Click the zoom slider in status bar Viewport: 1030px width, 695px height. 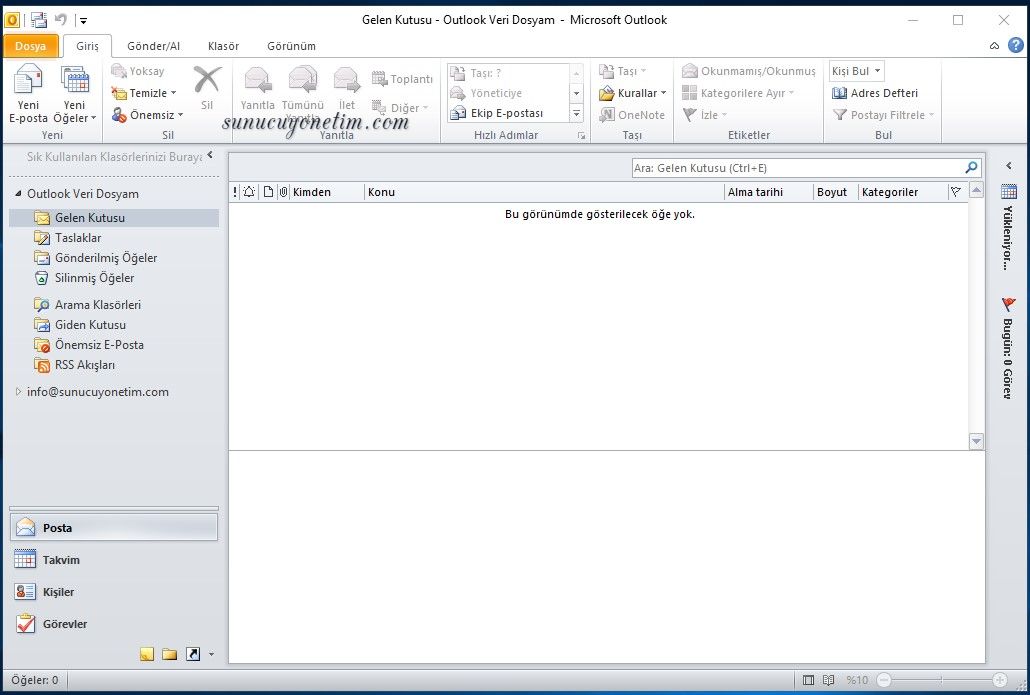pyautogui.click(x=940, y=681)
